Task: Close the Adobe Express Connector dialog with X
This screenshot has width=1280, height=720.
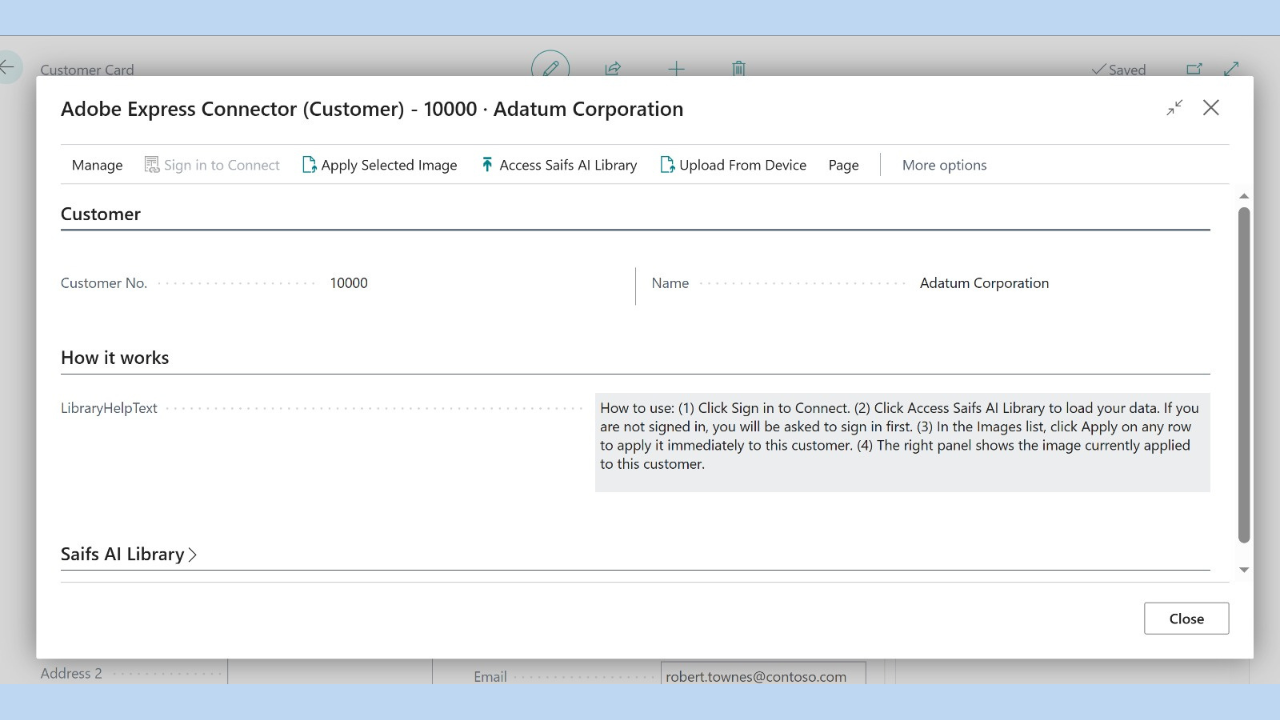Action: coord(1211,108)
